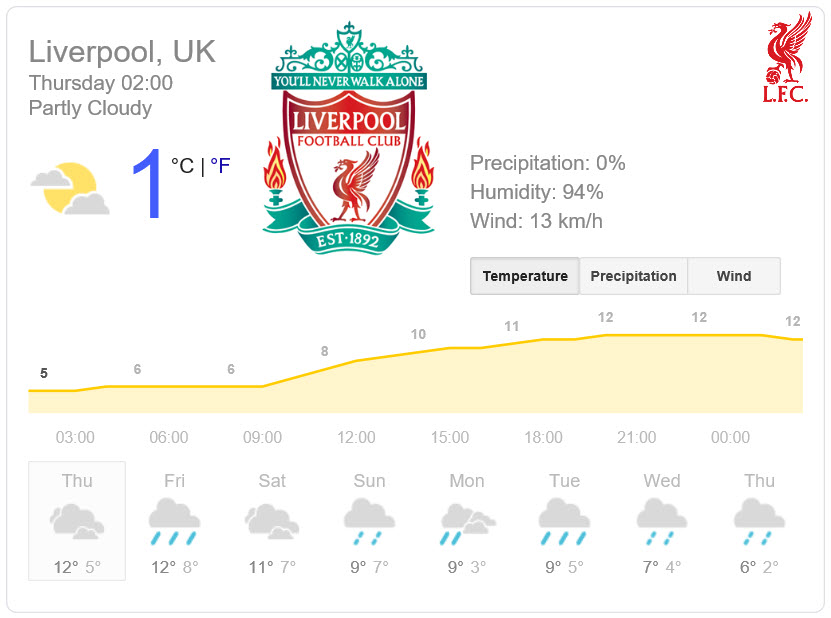Switch units to °C
Screen dimensions: 831x618
(182, 166)
